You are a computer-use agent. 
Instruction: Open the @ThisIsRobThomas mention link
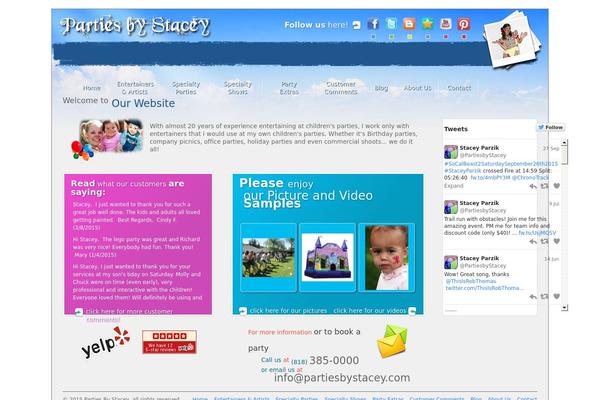pyautogui.click(x=471, y=281)
